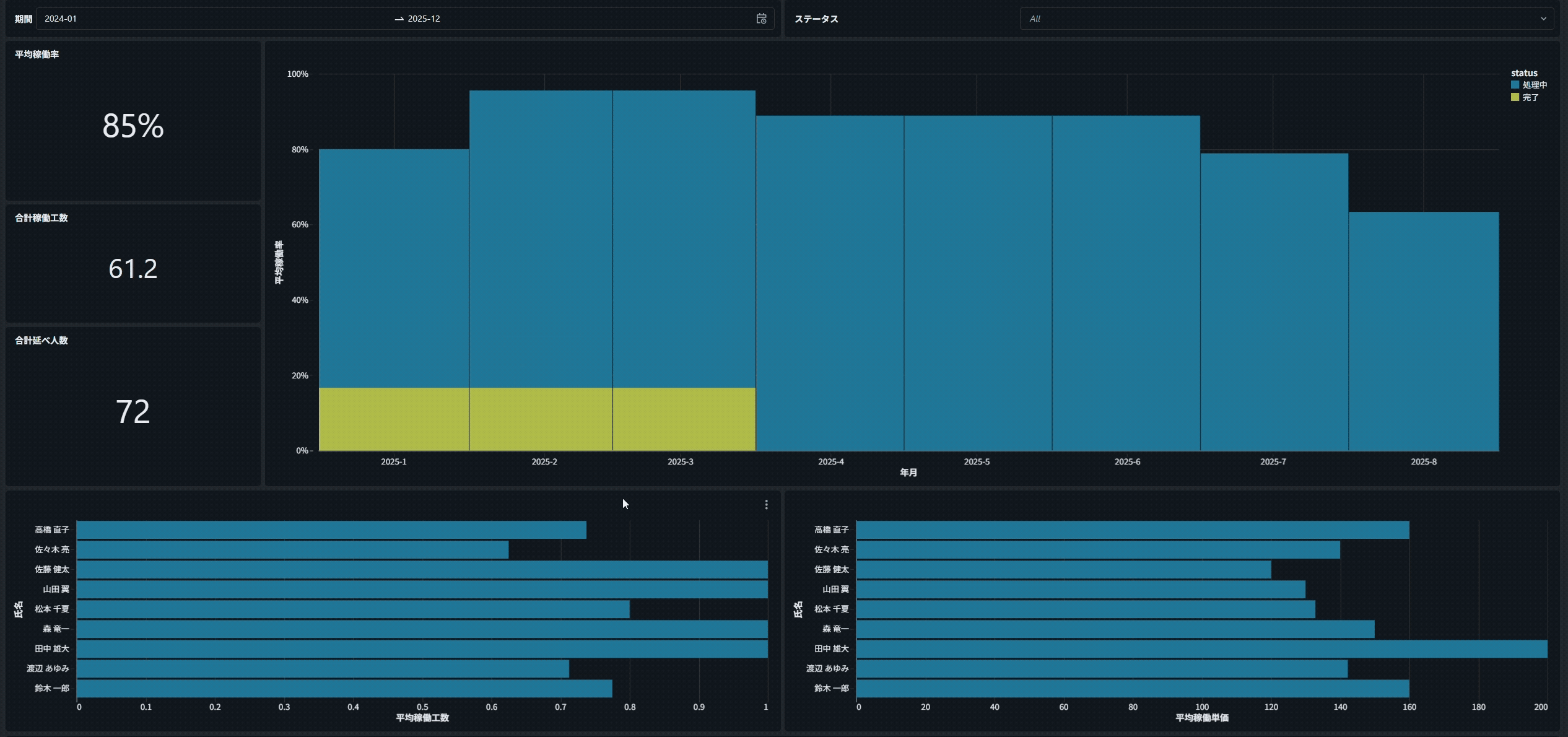Click the start date field 2024-01
Screen dimensions: 1568x737
61,19
